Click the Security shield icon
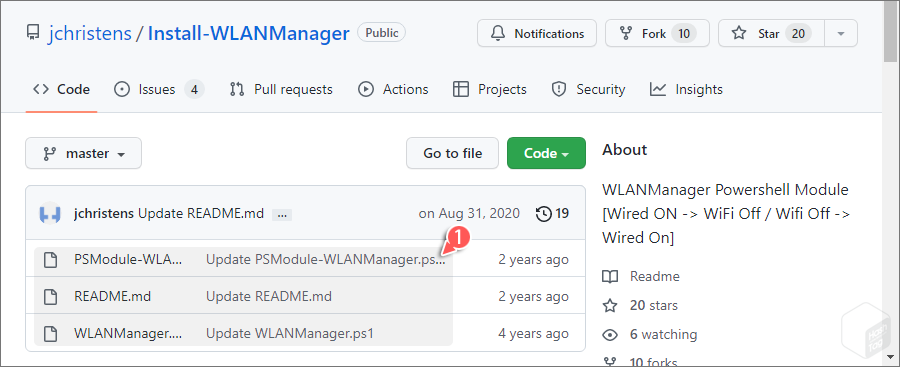The height and width of the screenshot is (367, 900). coord(558,90)
